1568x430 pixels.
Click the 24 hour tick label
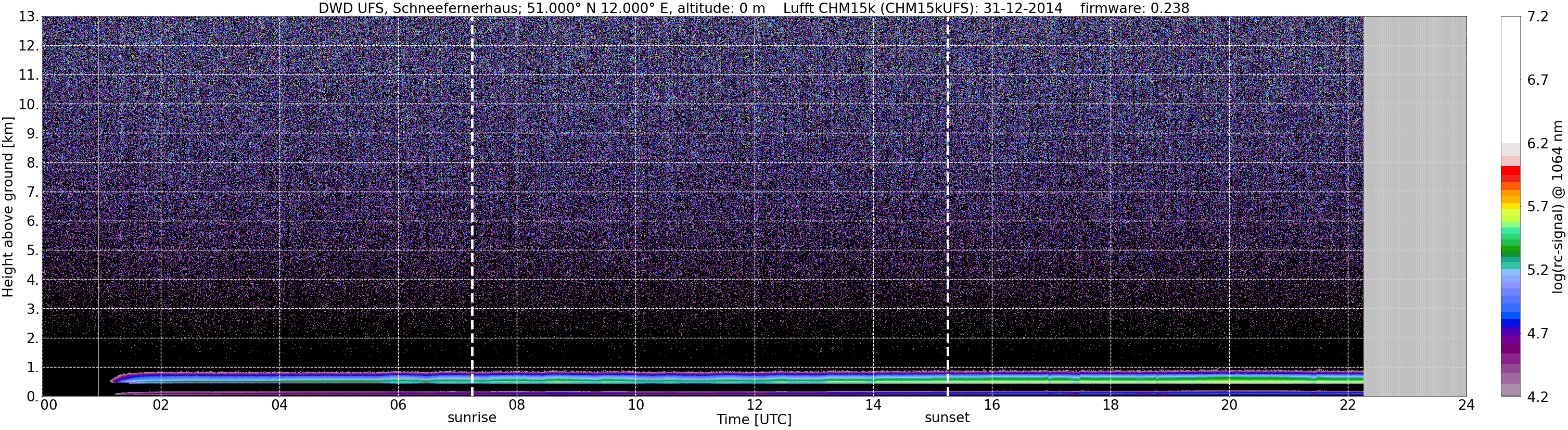click(1467, 405)
